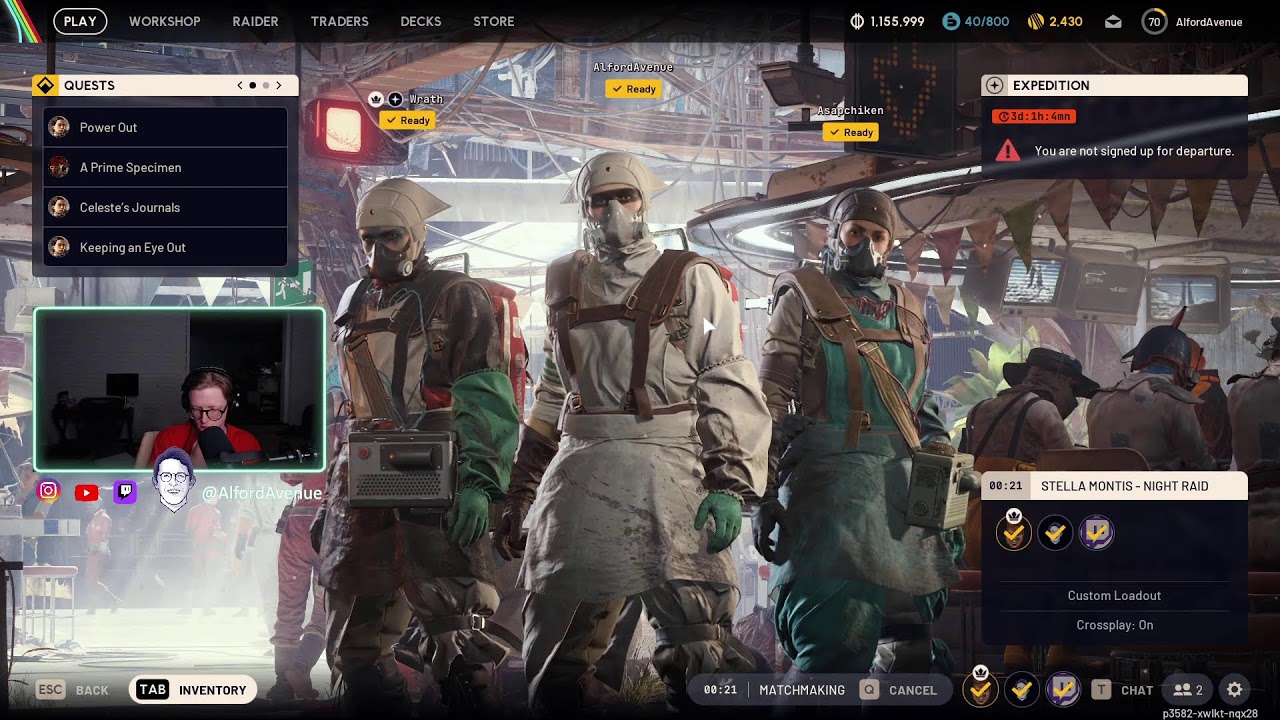Image resolution: width=1280 pixels, height=720 pixels.
Task: Click the second squad check icon in raid panel
Action: (1055, 533)
